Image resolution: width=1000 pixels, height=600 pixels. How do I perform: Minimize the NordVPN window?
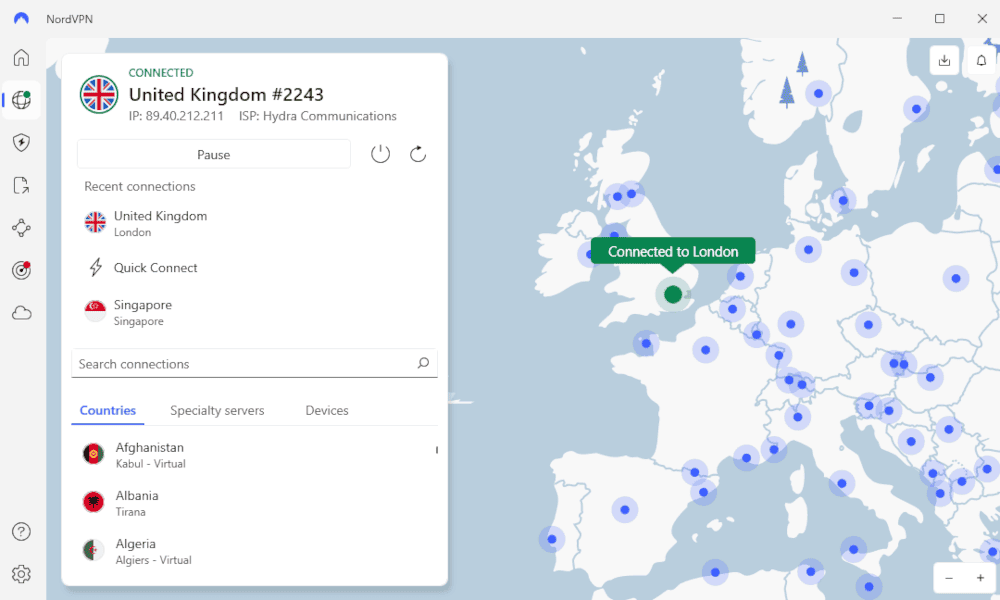click(897, 18)
